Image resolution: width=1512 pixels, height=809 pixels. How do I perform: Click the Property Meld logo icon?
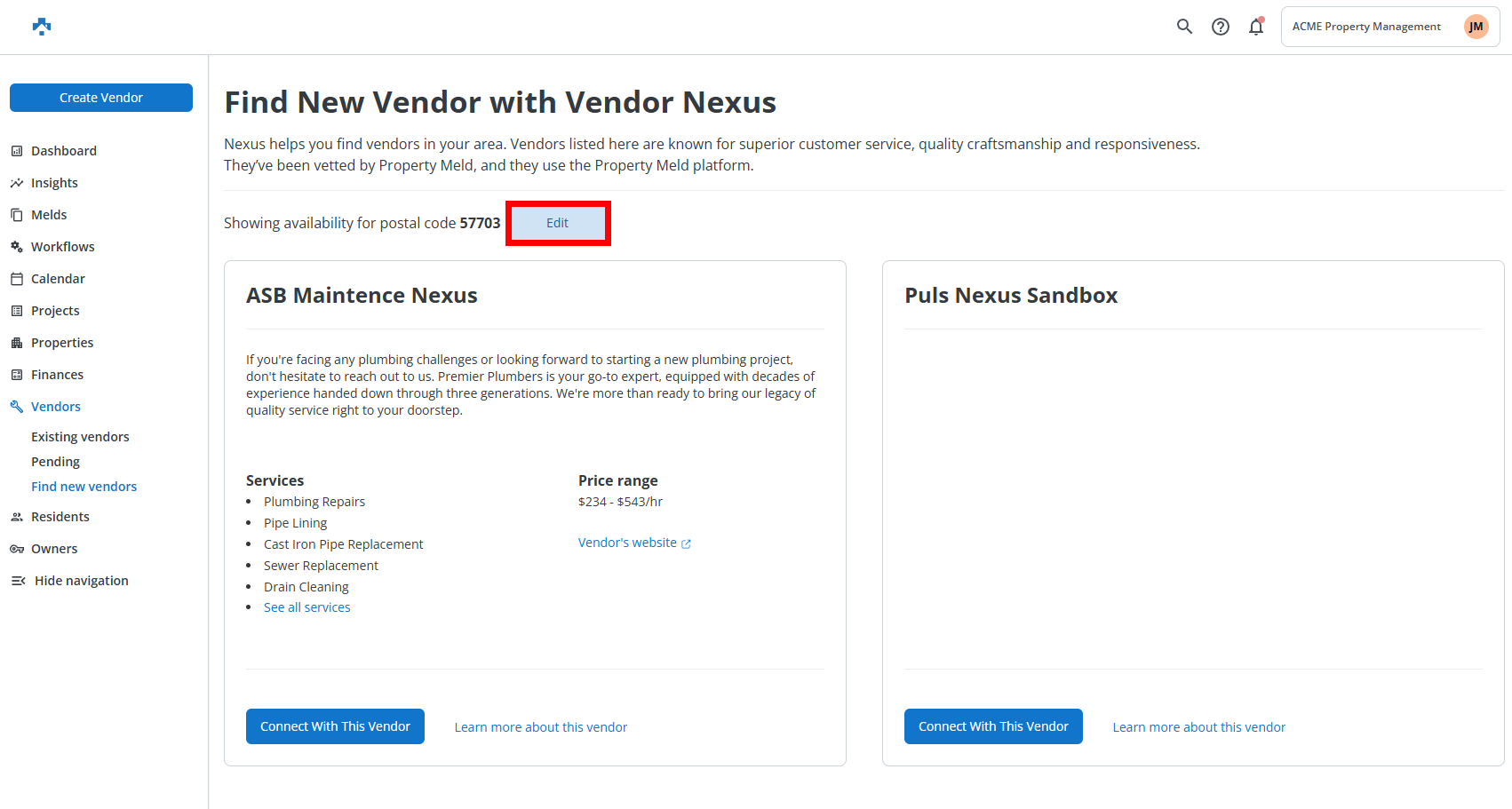point(42,27)
